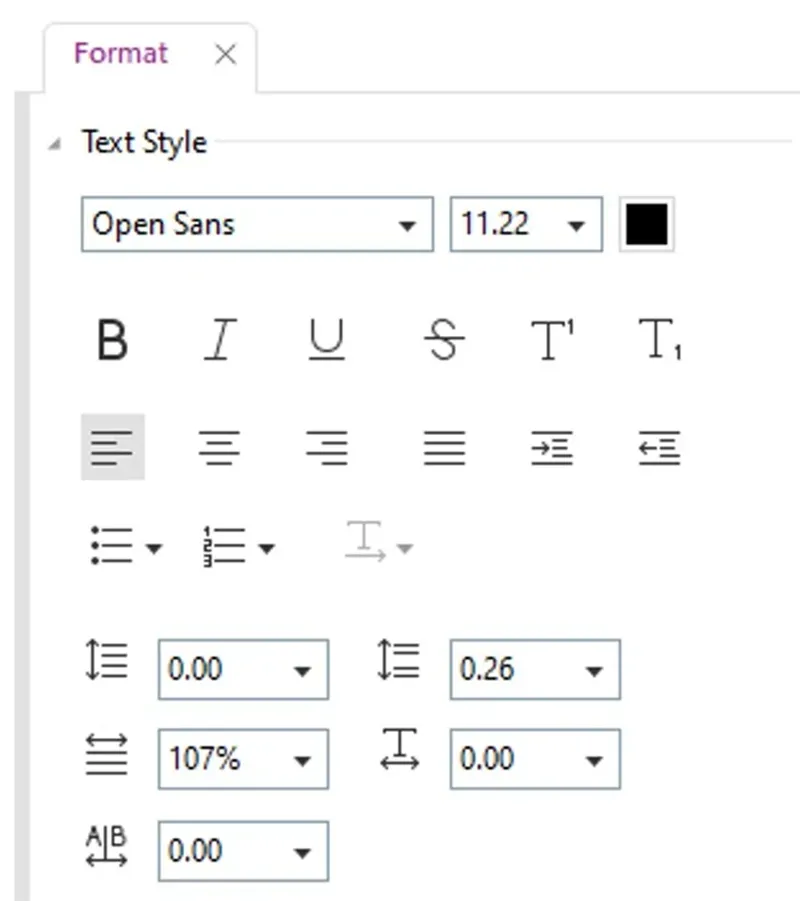This screenshot has width=800, height=901.
Task: Underline the selected text
Action: point(328,341)
